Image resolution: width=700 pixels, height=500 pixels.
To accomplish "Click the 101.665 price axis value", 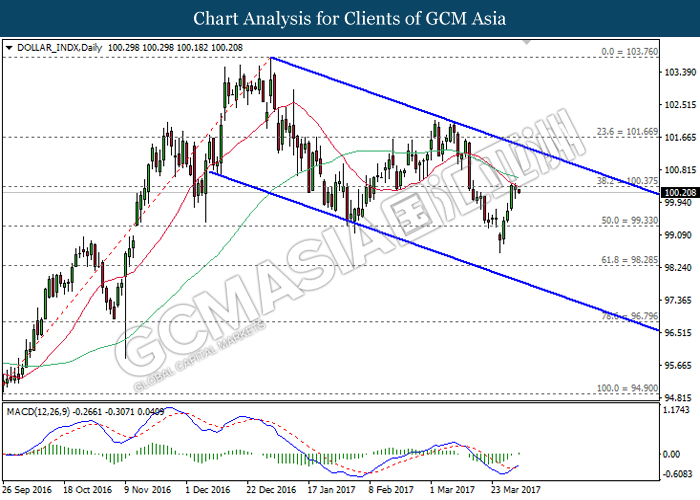I will click(680, 138).
